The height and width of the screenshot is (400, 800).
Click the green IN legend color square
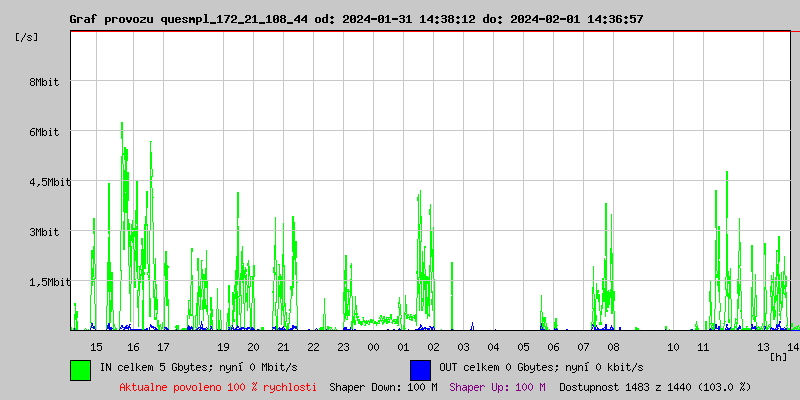pyautogui.click(x=80, y=369)
